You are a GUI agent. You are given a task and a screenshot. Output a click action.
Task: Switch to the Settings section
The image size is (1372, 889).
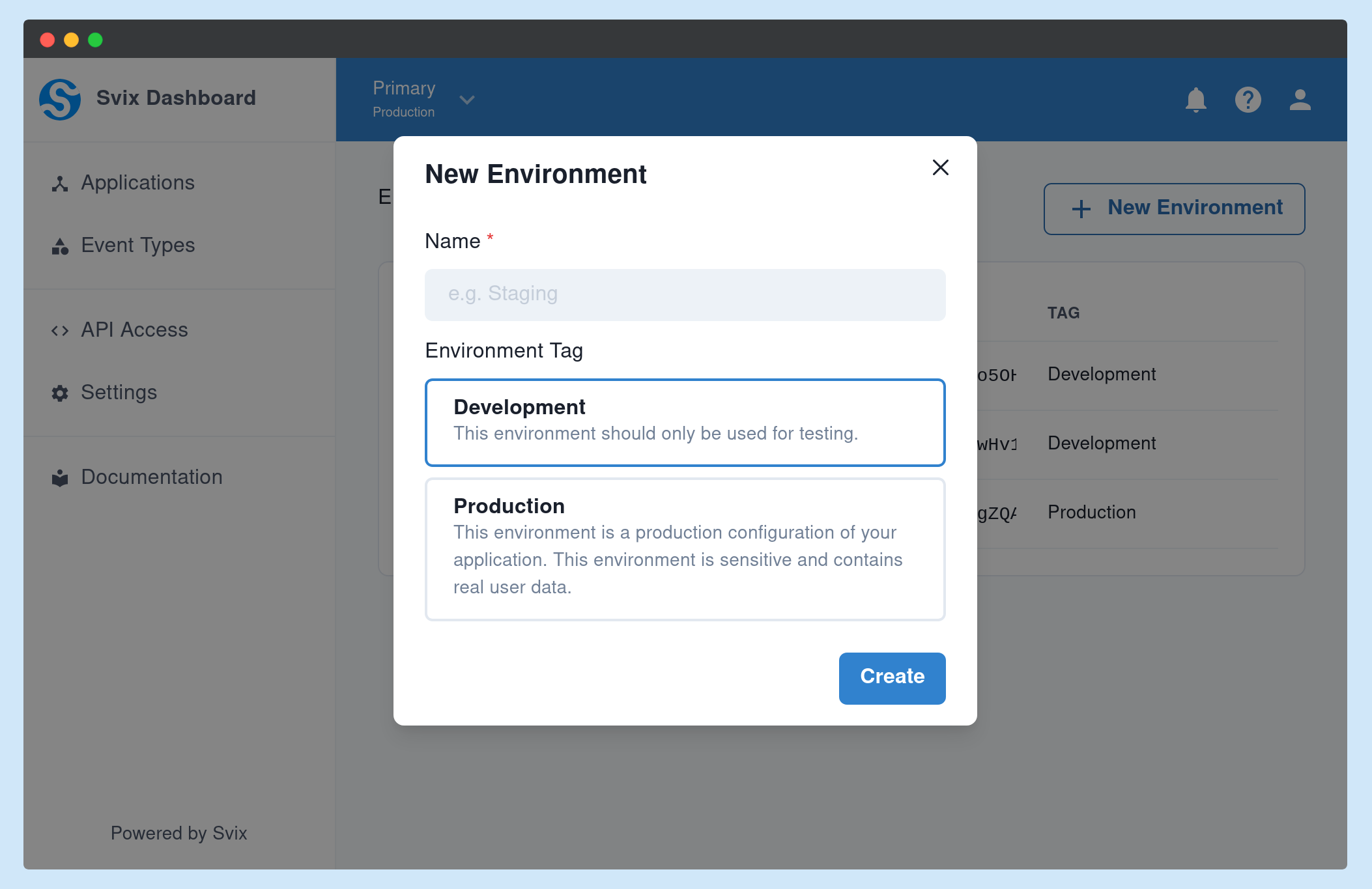119,393
